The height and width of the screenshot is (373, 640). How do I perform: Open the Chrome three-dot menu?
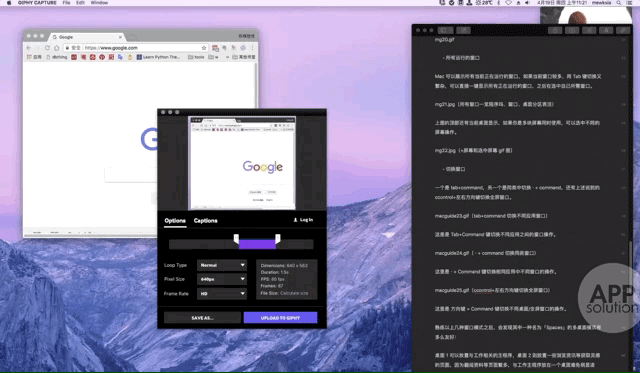pyautogui.click(x=252, y=48)
